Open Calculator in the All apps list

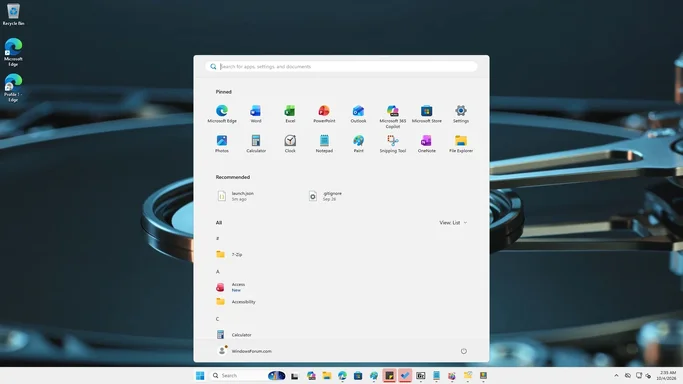pyautogui.click(x=234, y=334)
